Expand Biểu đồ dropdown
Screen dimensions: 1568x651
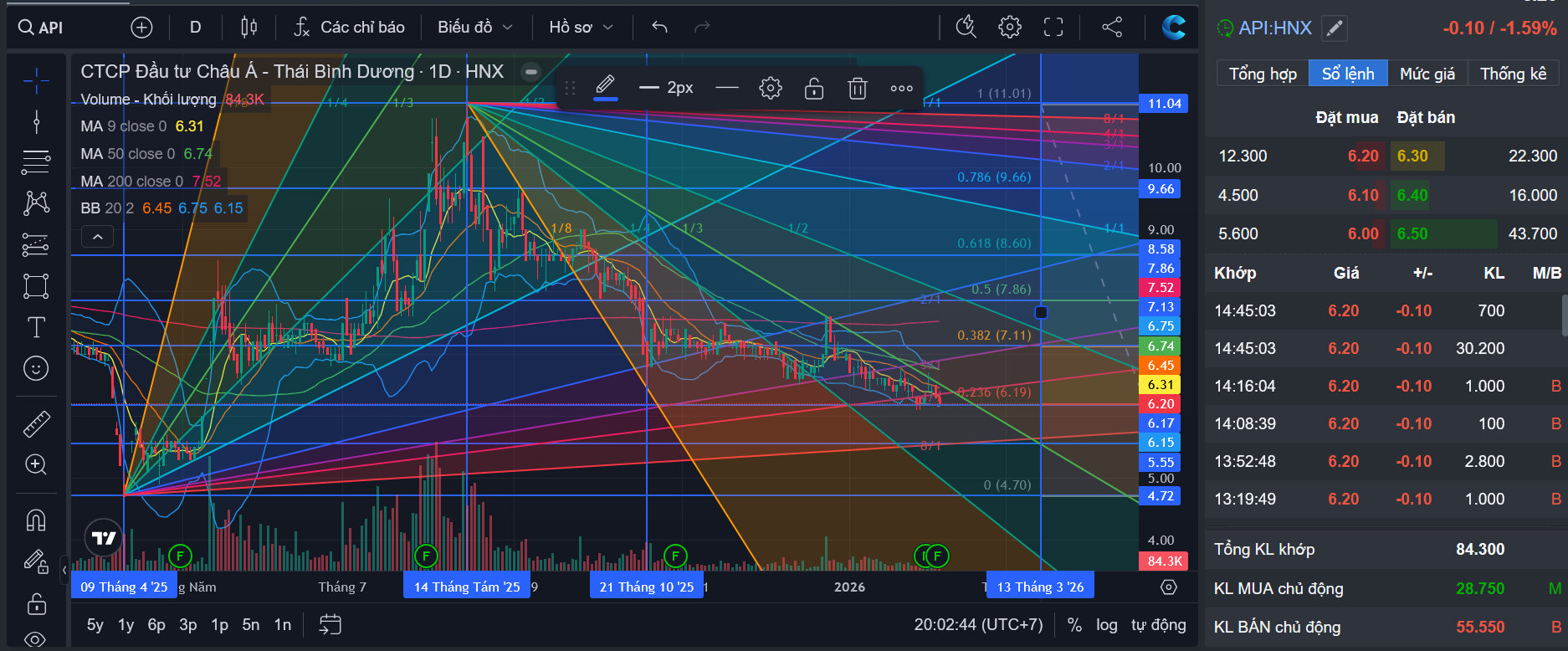474,28
